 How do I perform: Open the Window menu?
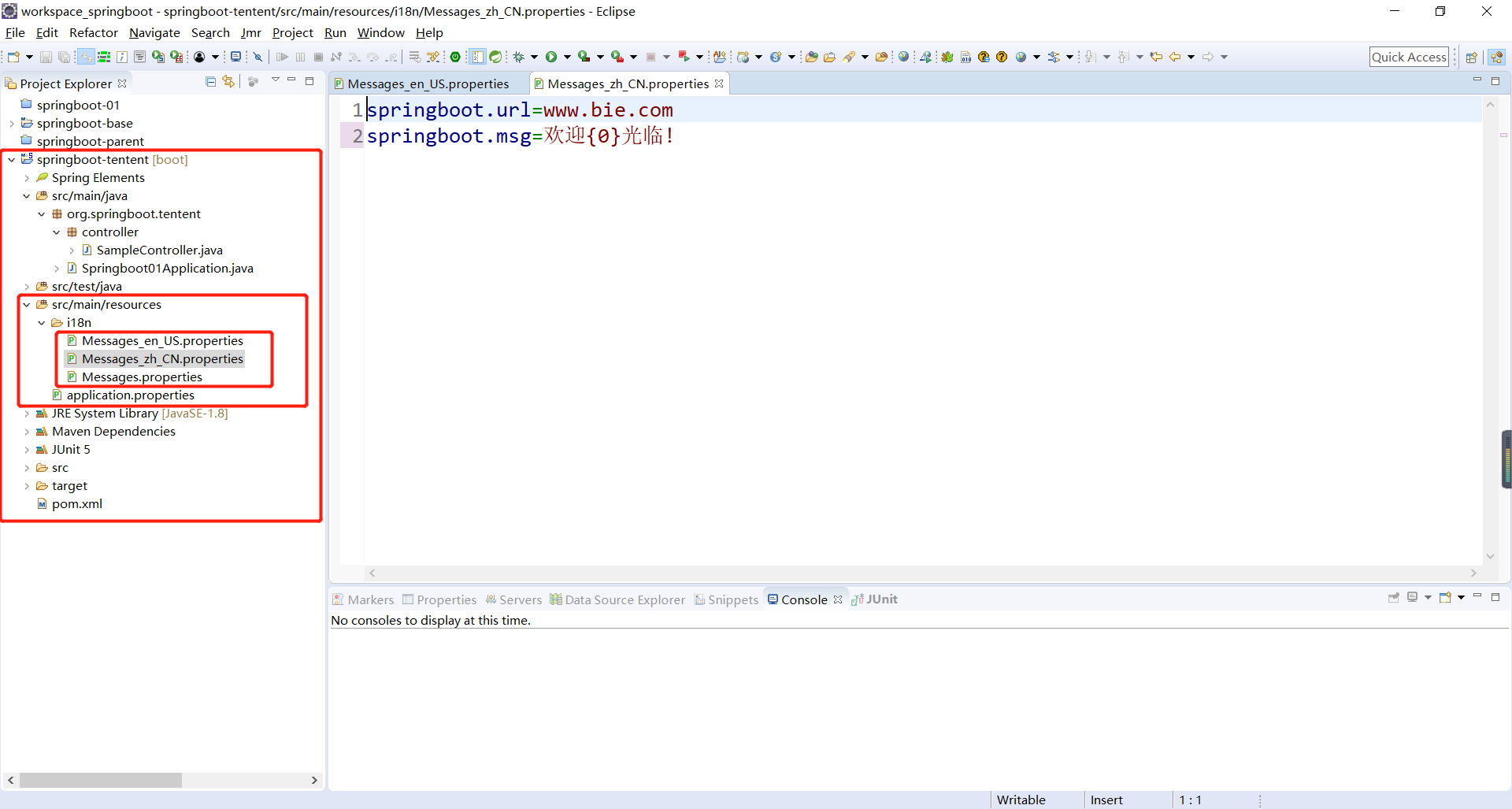pyautogui.click(x=380, y=33)
